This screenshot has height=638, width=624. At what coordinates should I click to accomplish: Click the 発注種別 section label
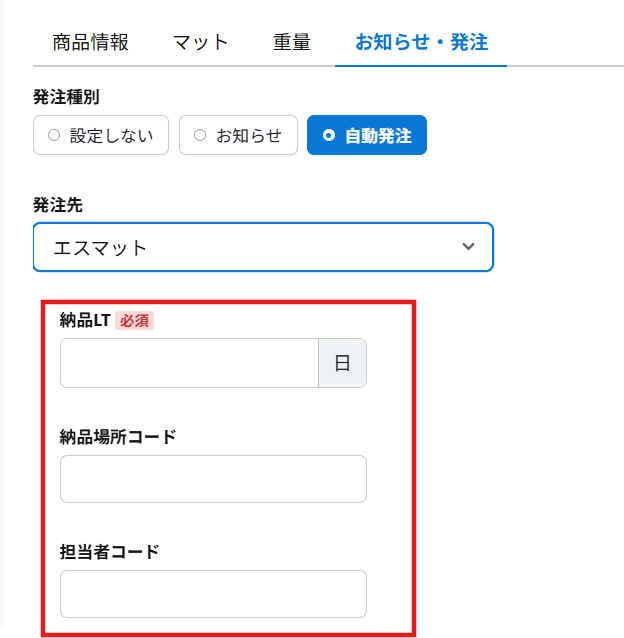pyautogui.click(x=66, y=97)
